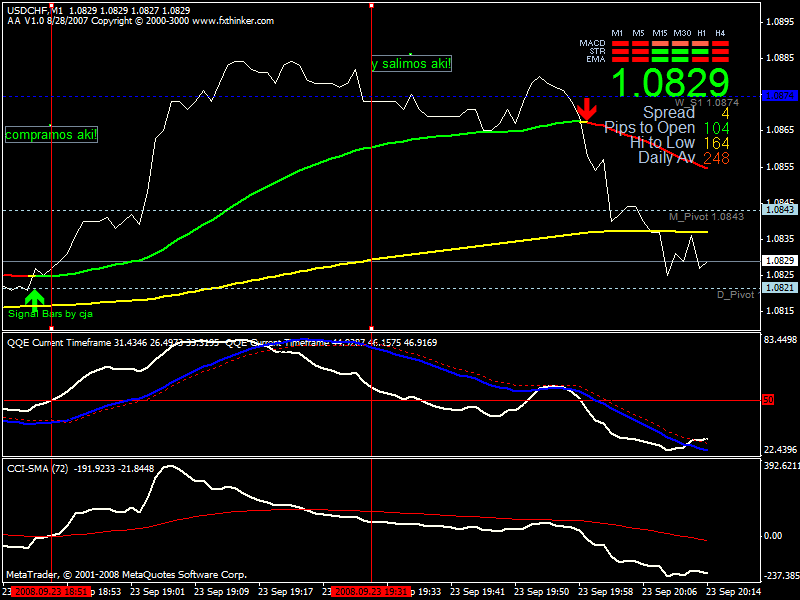Click the 392.6211 CCI scale value
This screenshot has width=800, height=600.
click(x=781, y=466)
